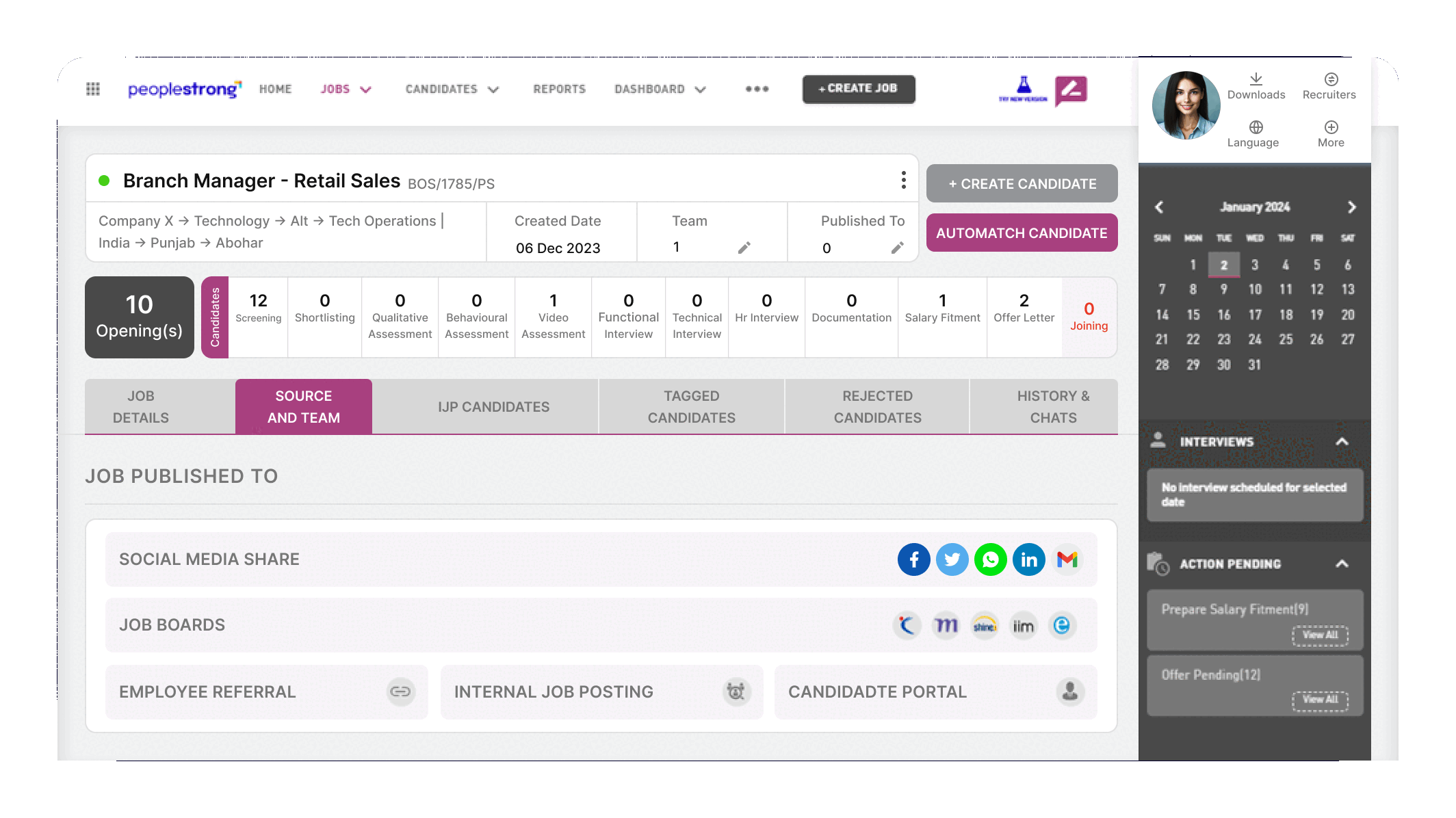Viewport: 1456px width, 818px height.
Task: View all Offer Pending actions
Action: (1320, 700)
